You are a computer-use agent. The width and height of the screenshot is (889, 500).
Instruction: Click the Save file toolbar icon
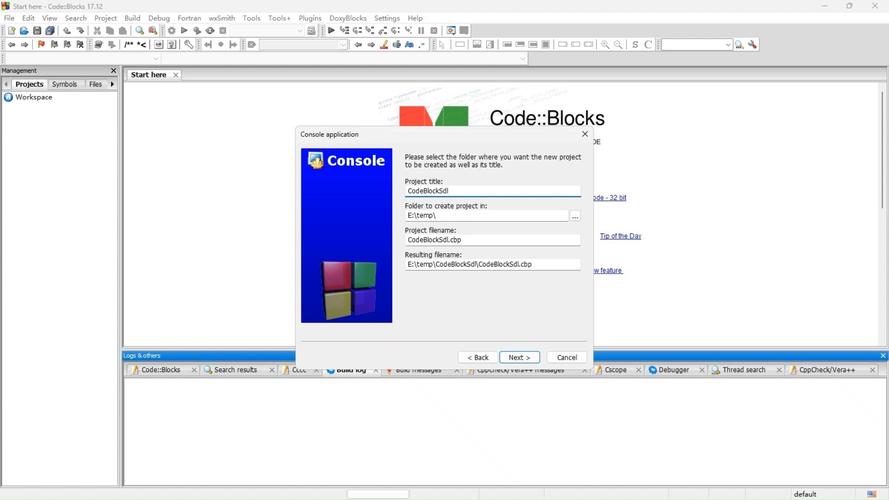[37, 31]
